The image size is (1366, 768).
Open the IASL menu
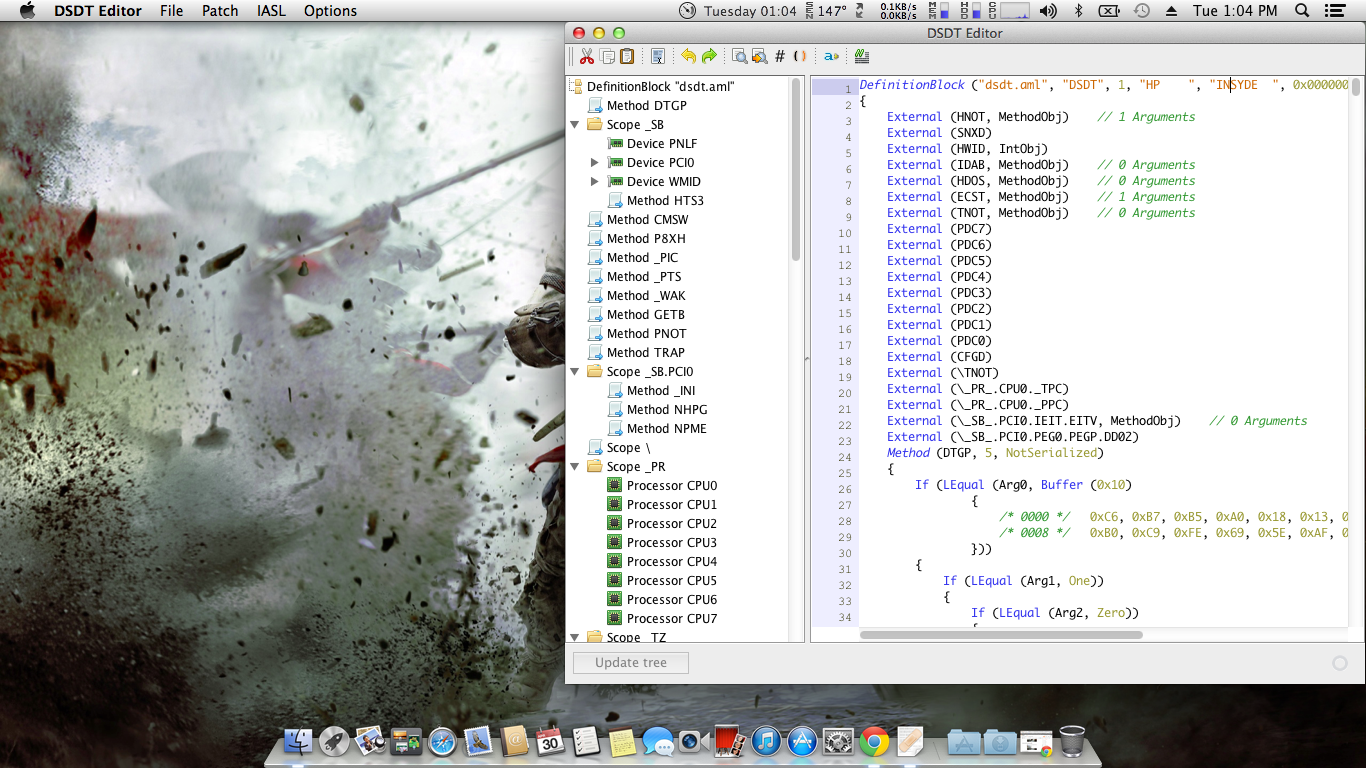pyautogui.click(x=272, y=11)
